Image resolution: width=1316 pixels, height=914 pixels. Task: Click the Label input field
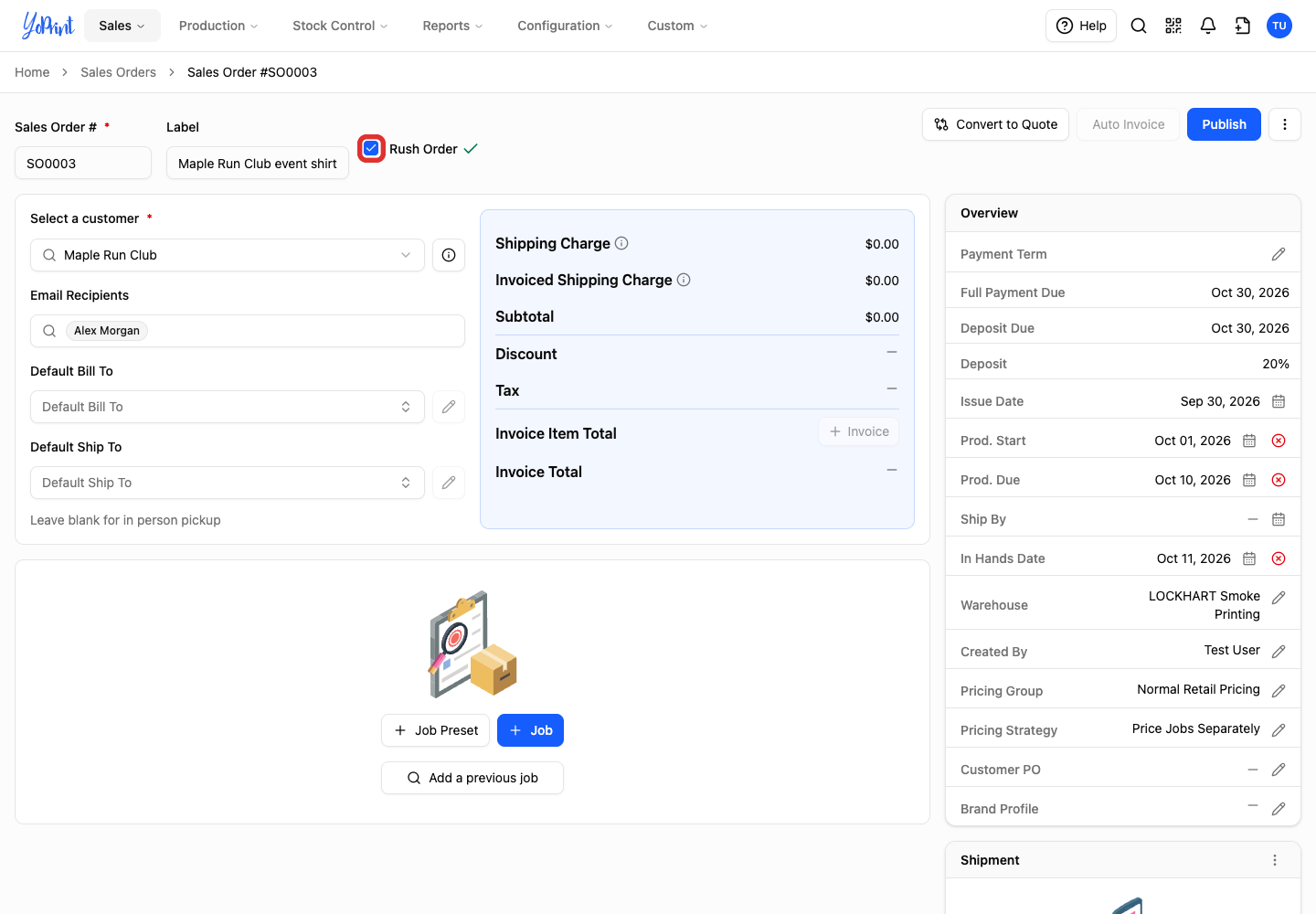pos(258,163)
